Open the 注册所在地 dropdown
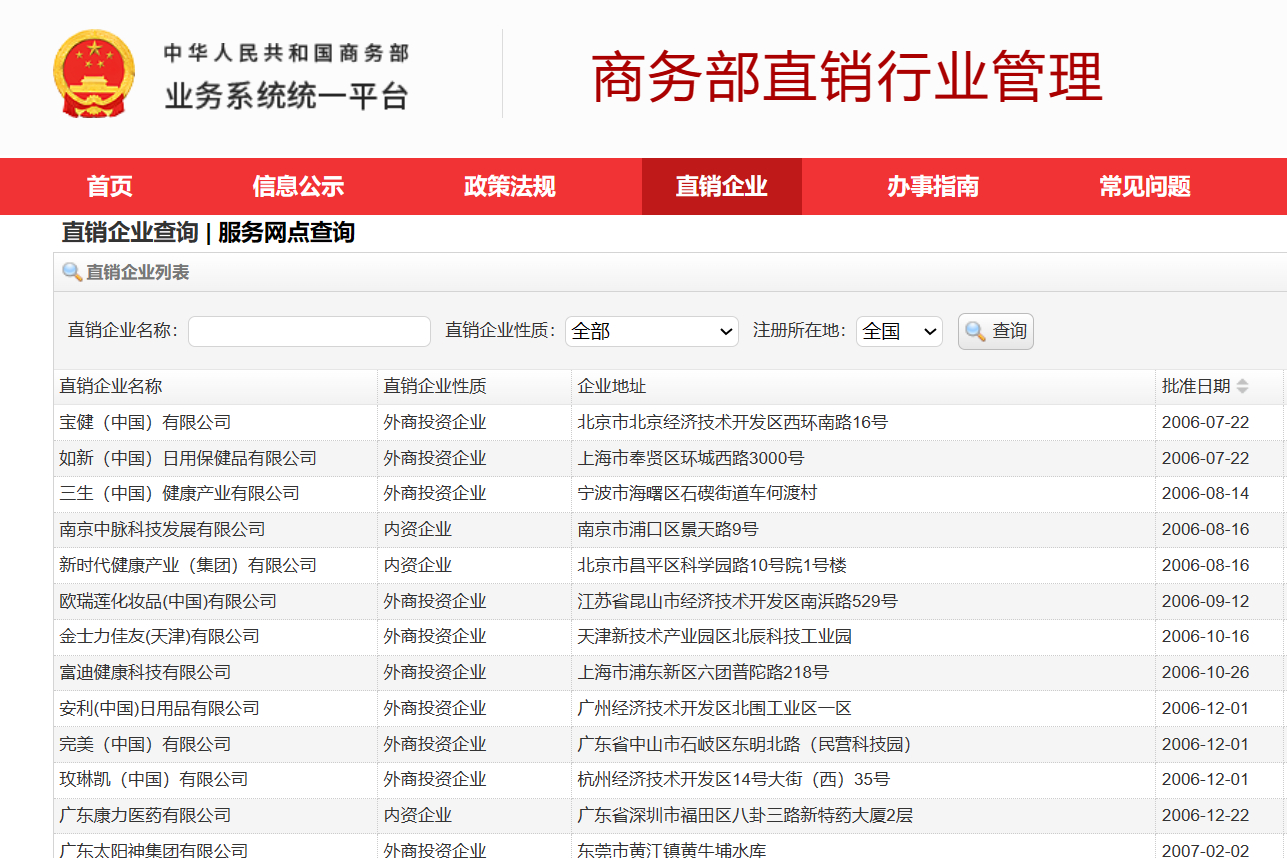1287x858 pixels. [x=899, y=331]
